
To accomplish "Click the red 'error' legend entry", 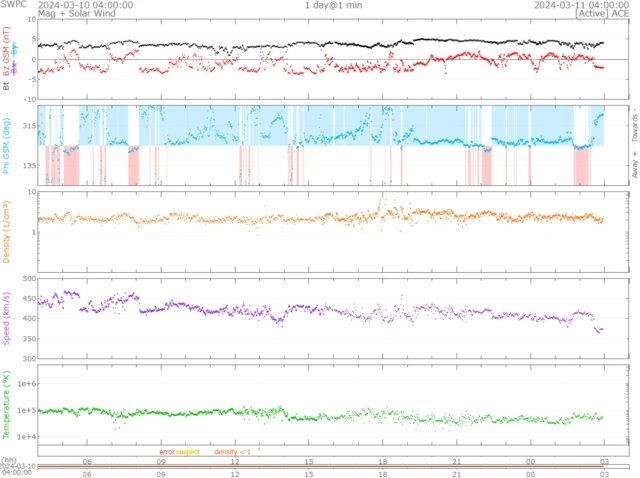I will 166,452.
